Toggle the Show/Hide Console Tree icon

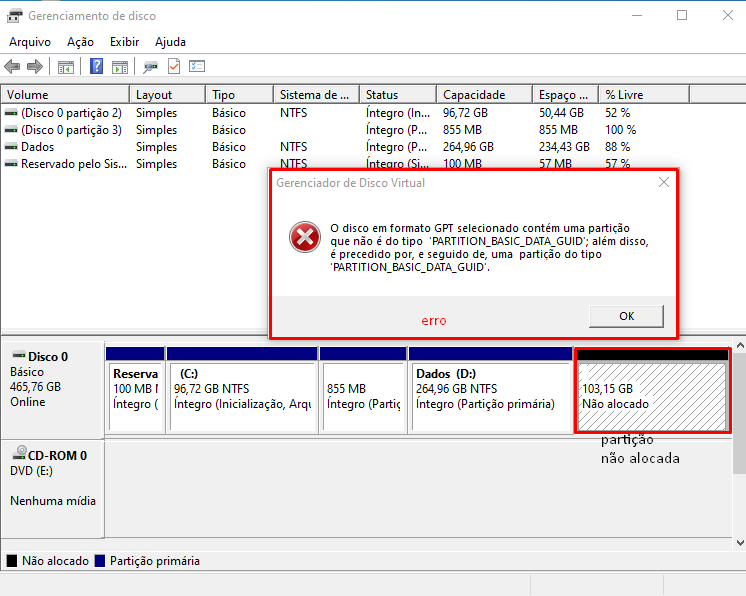pos(66,67)
